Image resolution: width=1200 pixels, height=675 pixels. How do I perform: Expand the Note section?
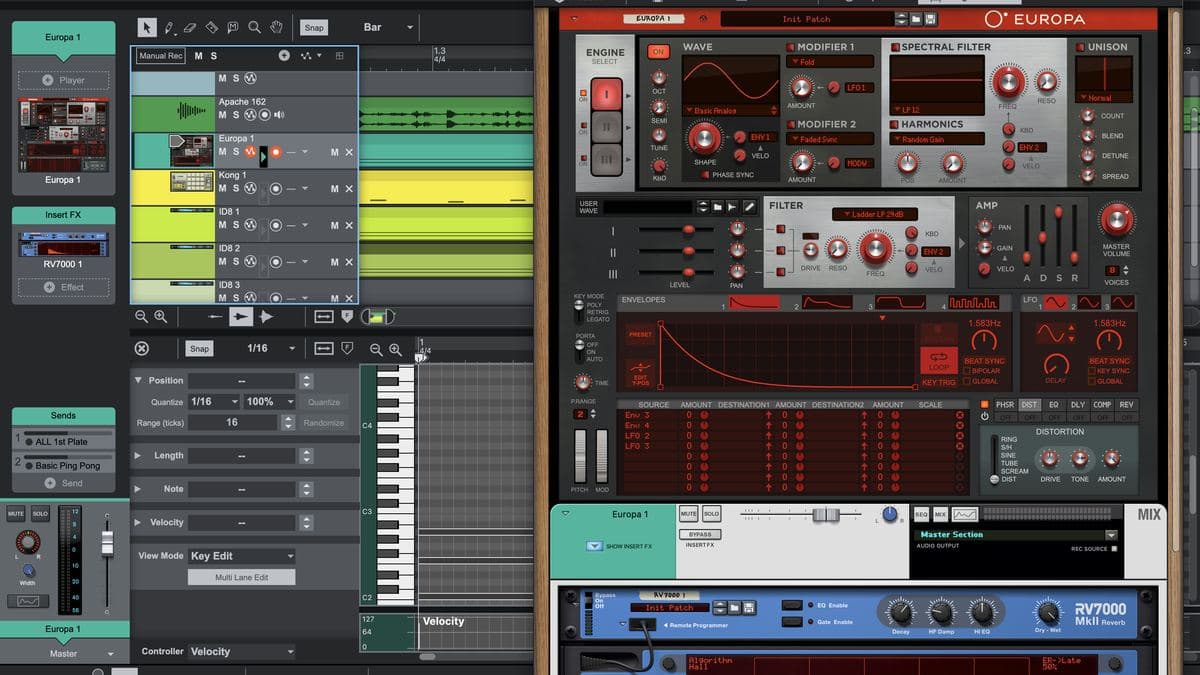(138, 489)
